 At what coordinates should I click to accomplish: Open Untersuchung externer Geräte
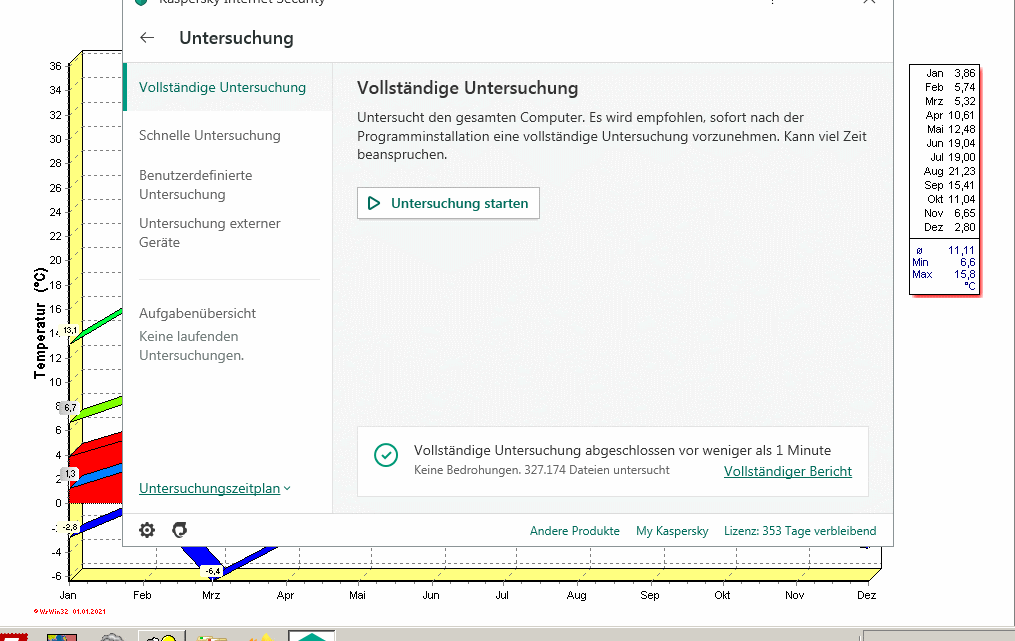point(210,232)
